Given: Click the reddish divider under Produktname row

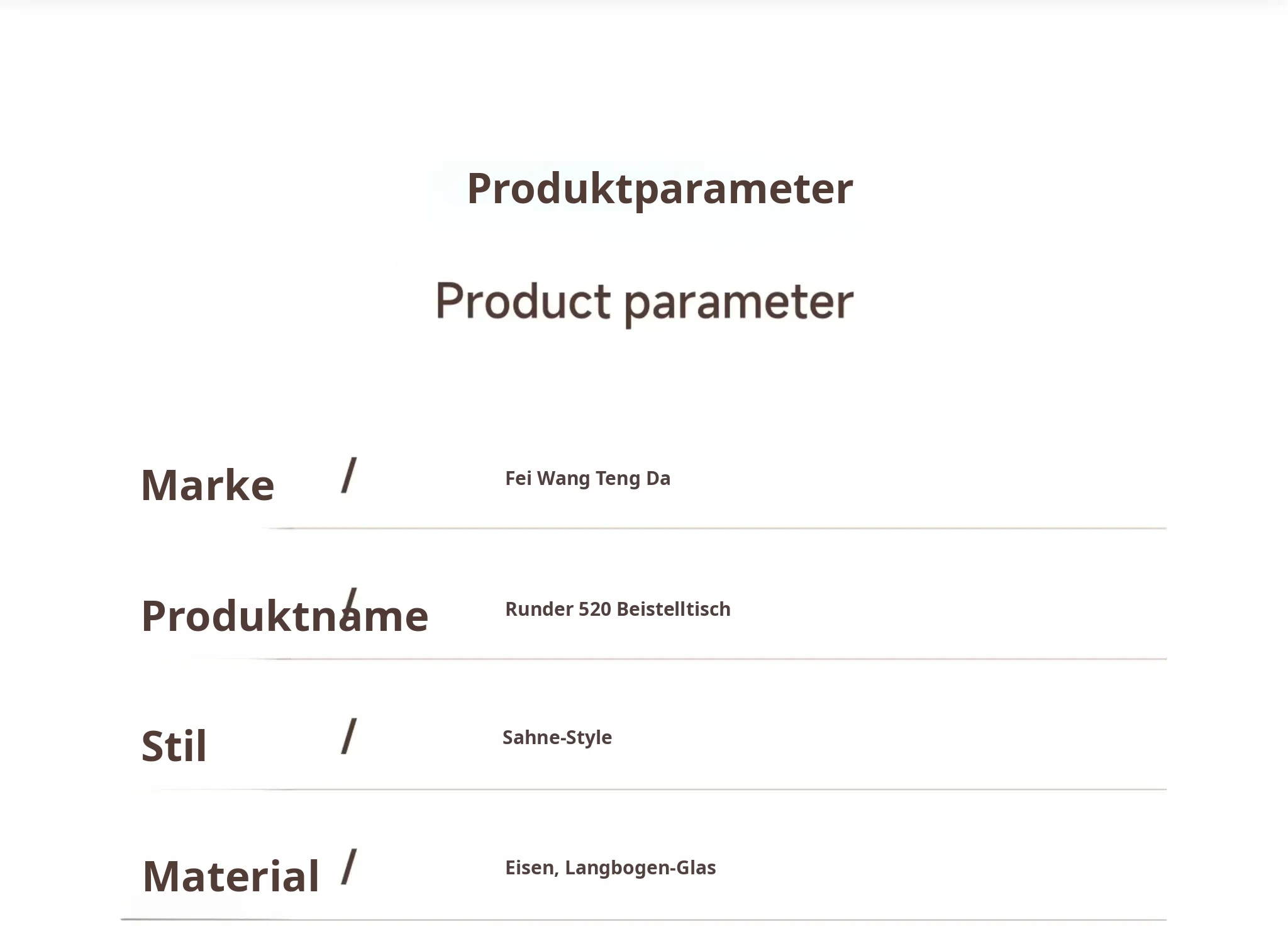Looking at the screenshot, I should pos(717,659).
